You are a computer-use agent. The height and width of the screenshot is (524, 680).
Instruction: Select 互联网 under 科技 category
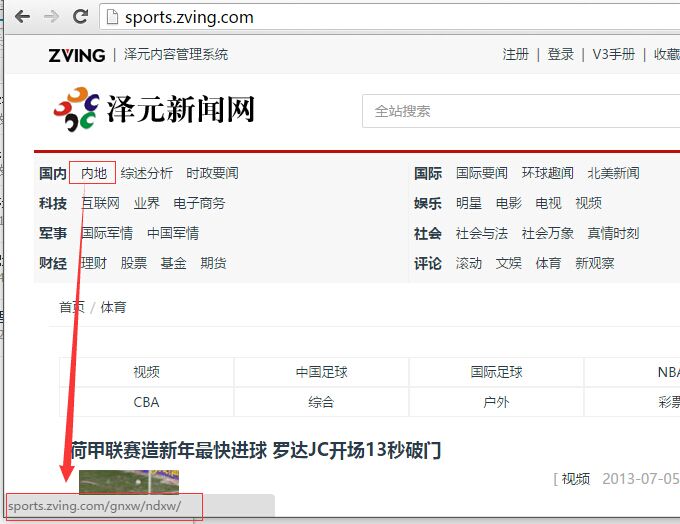coord(100,203)
